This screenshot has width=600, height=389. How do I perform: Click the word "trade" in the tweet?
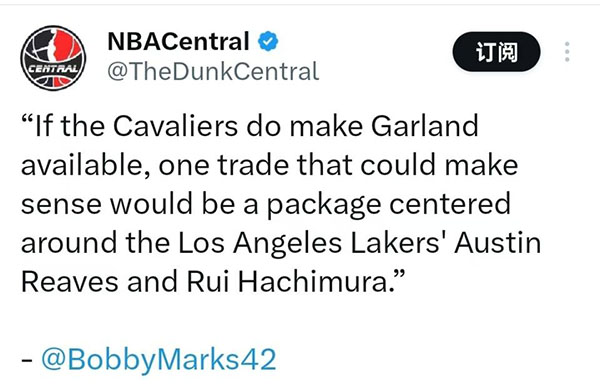(253, 165)
